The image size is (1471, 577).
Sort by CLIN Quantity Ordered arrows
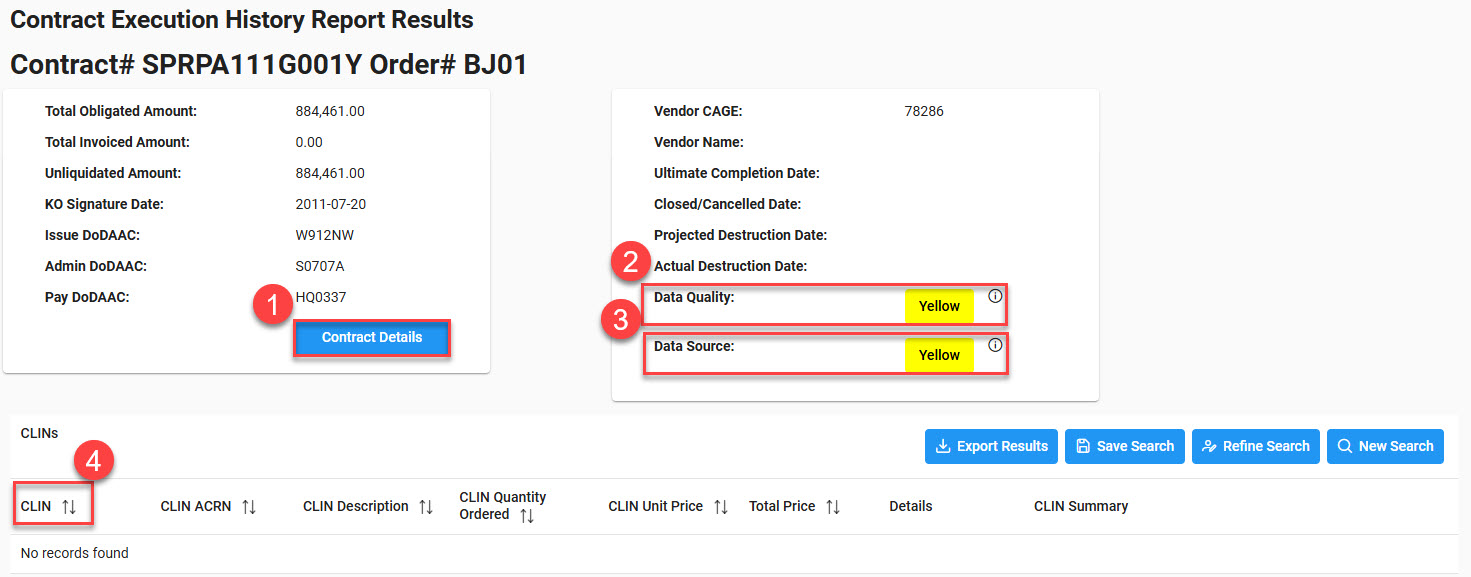(527, 515)
